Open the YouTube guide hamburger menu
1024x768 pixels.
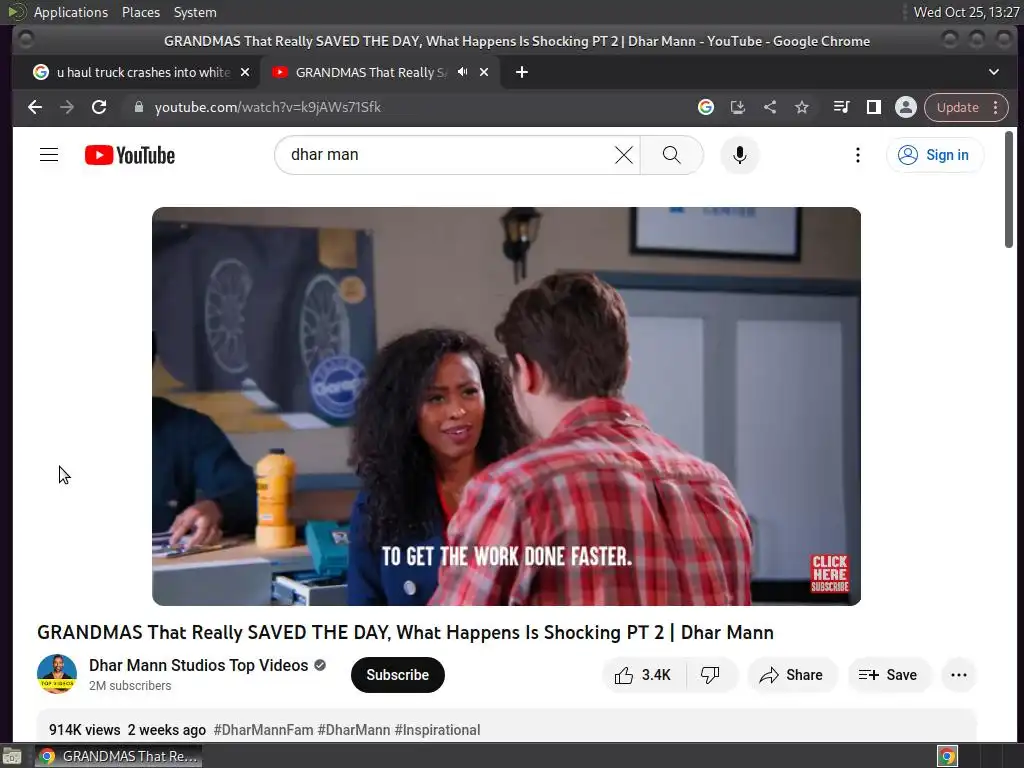[x=49, y=155]
